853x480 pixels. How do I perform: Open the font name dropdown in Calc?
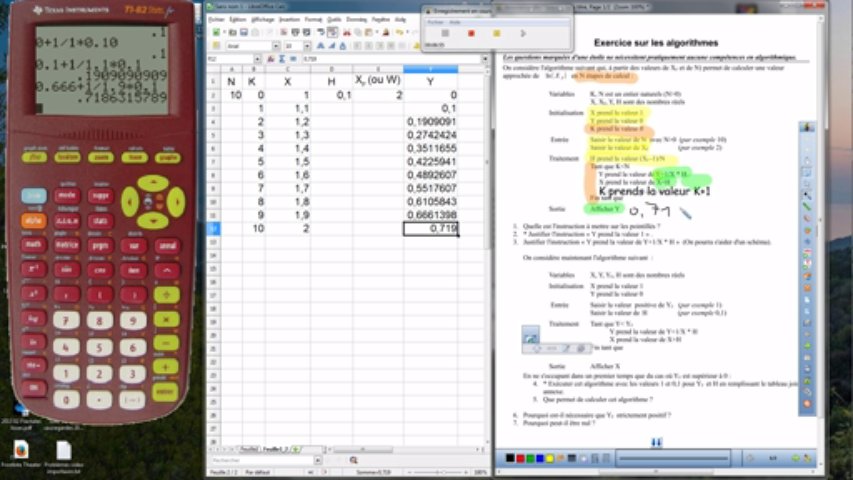(276, 46)
